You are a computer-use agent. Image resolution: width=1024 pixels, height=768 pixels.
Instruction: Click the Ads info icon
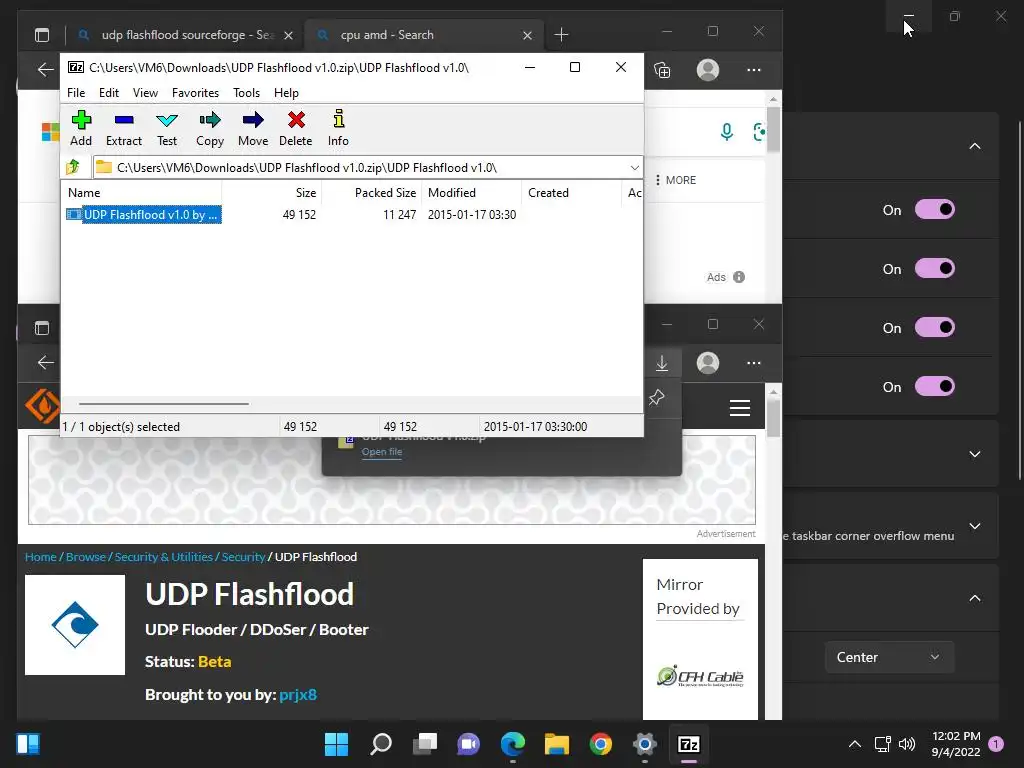click(x=739, y=277)
